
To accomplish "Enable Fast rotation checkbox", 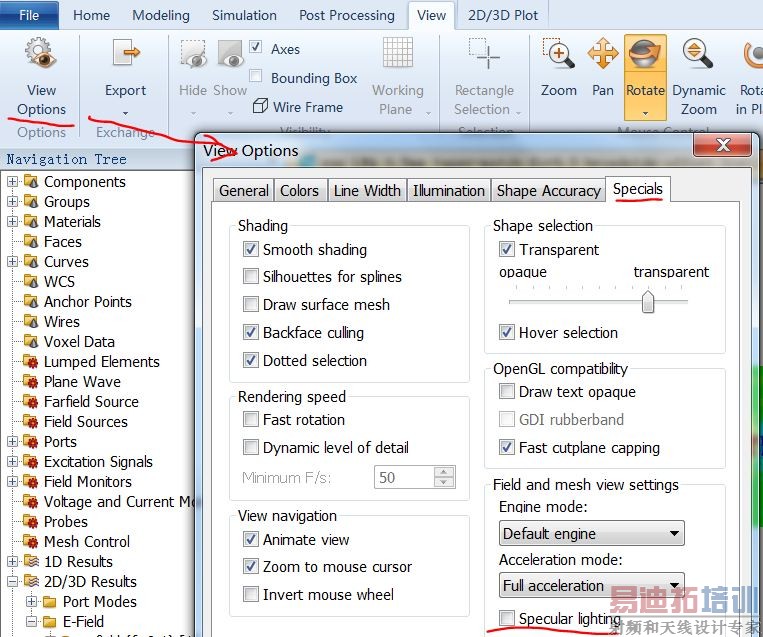I will (251, 419).
